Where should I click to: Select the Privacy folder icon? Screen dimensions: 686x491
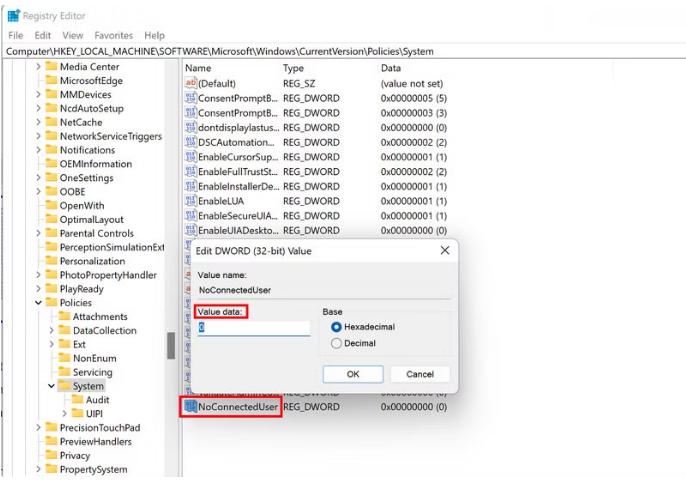tap(52, 455)
